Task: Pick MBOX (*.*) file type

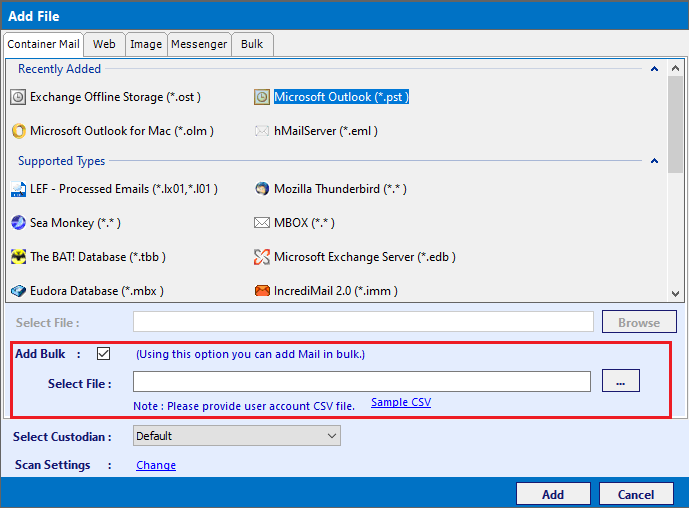Action: pyautogui.click(x=304, y=223)
